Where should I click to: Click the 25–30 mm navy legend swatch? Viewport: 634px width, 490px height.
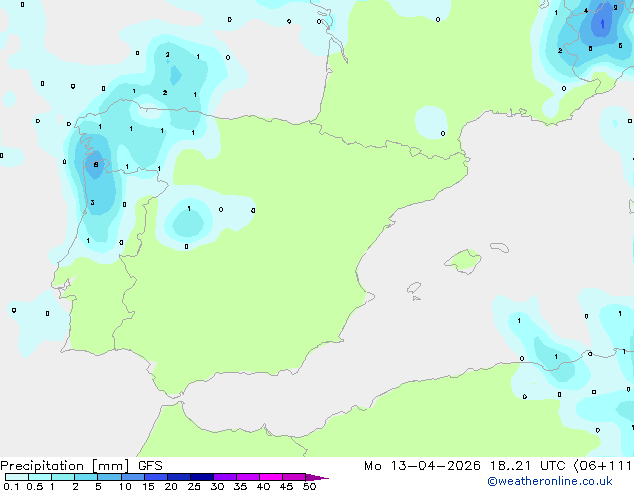point(202,477)
